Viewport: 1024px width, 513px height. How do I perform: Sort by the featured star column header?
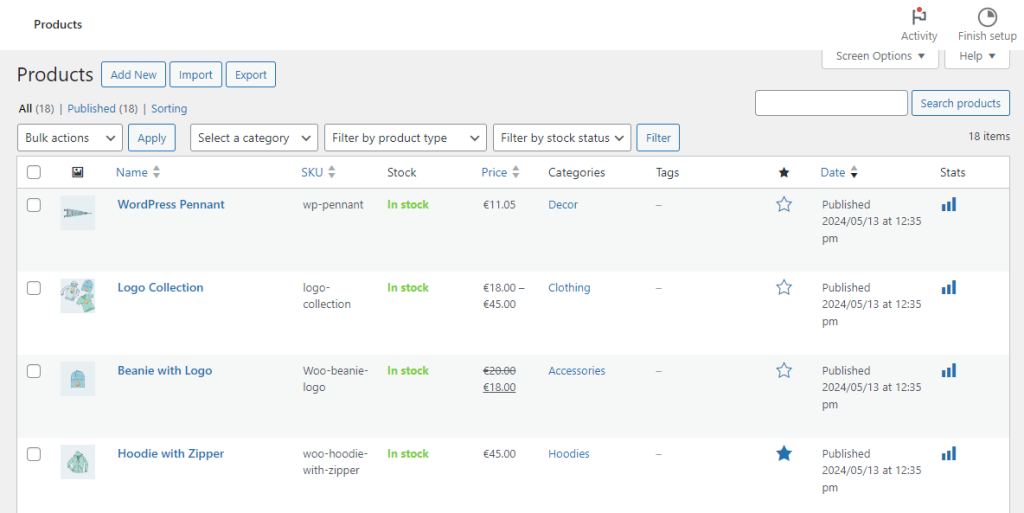click(x=784, y=172)
